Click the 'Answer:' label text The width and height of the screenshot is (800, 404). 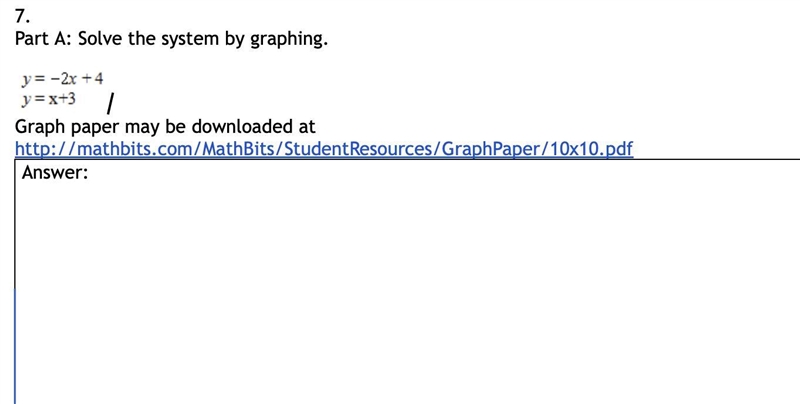tap(55, 172)
